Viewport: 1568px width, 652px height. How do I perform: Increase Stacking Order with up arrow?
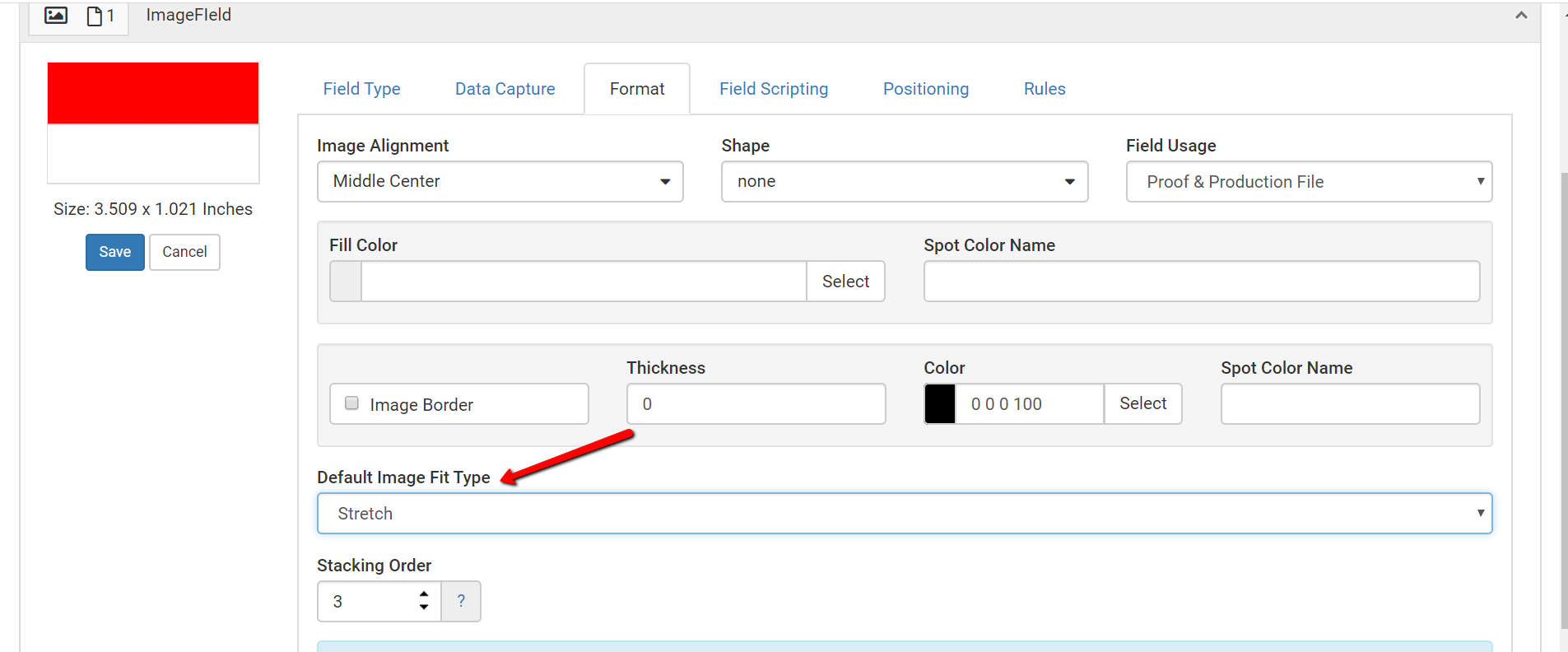tap(424, 594)
